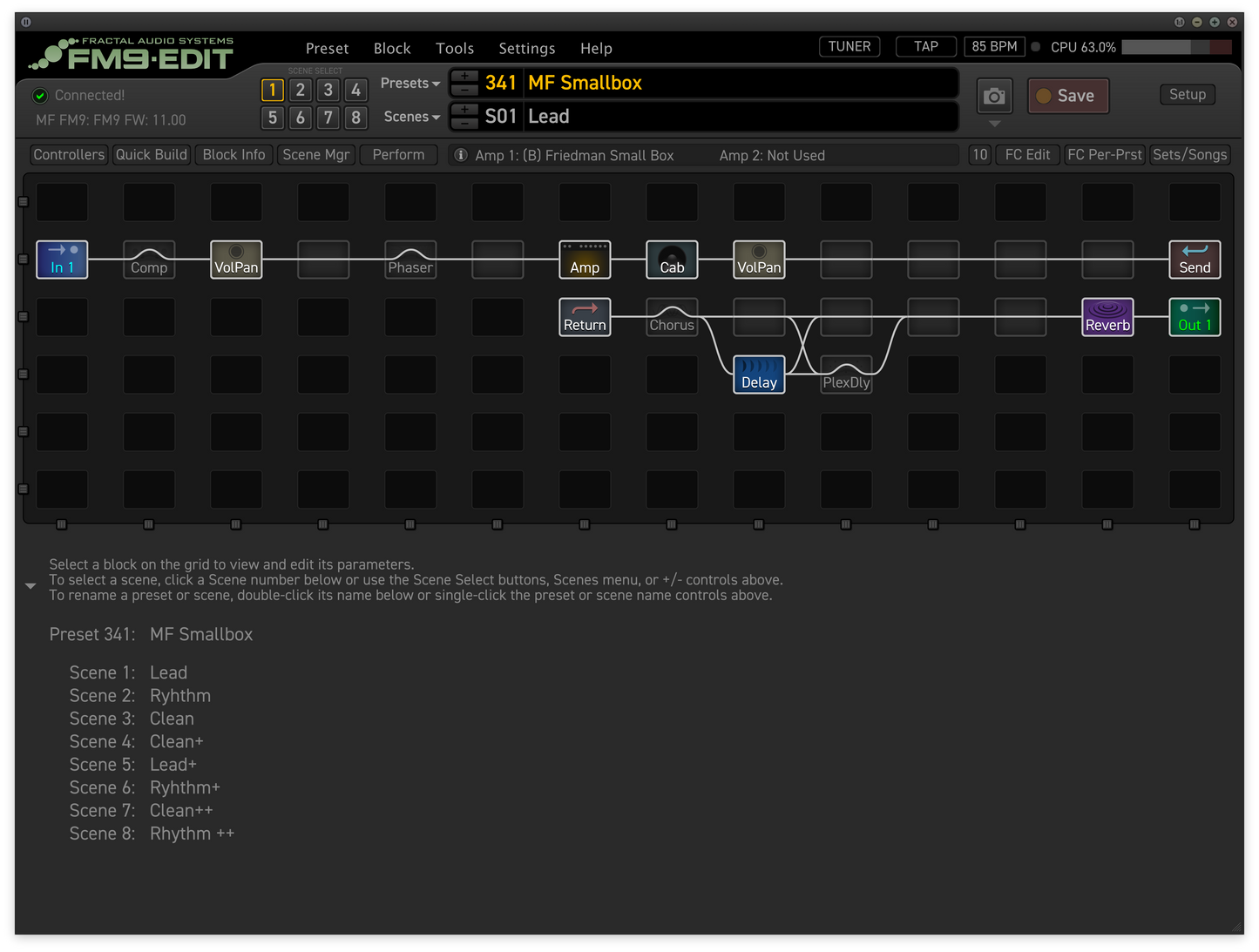The height and width of the screenshot is (952, 1259).
Task: Select the Delay block
Action: pos(759,375)
